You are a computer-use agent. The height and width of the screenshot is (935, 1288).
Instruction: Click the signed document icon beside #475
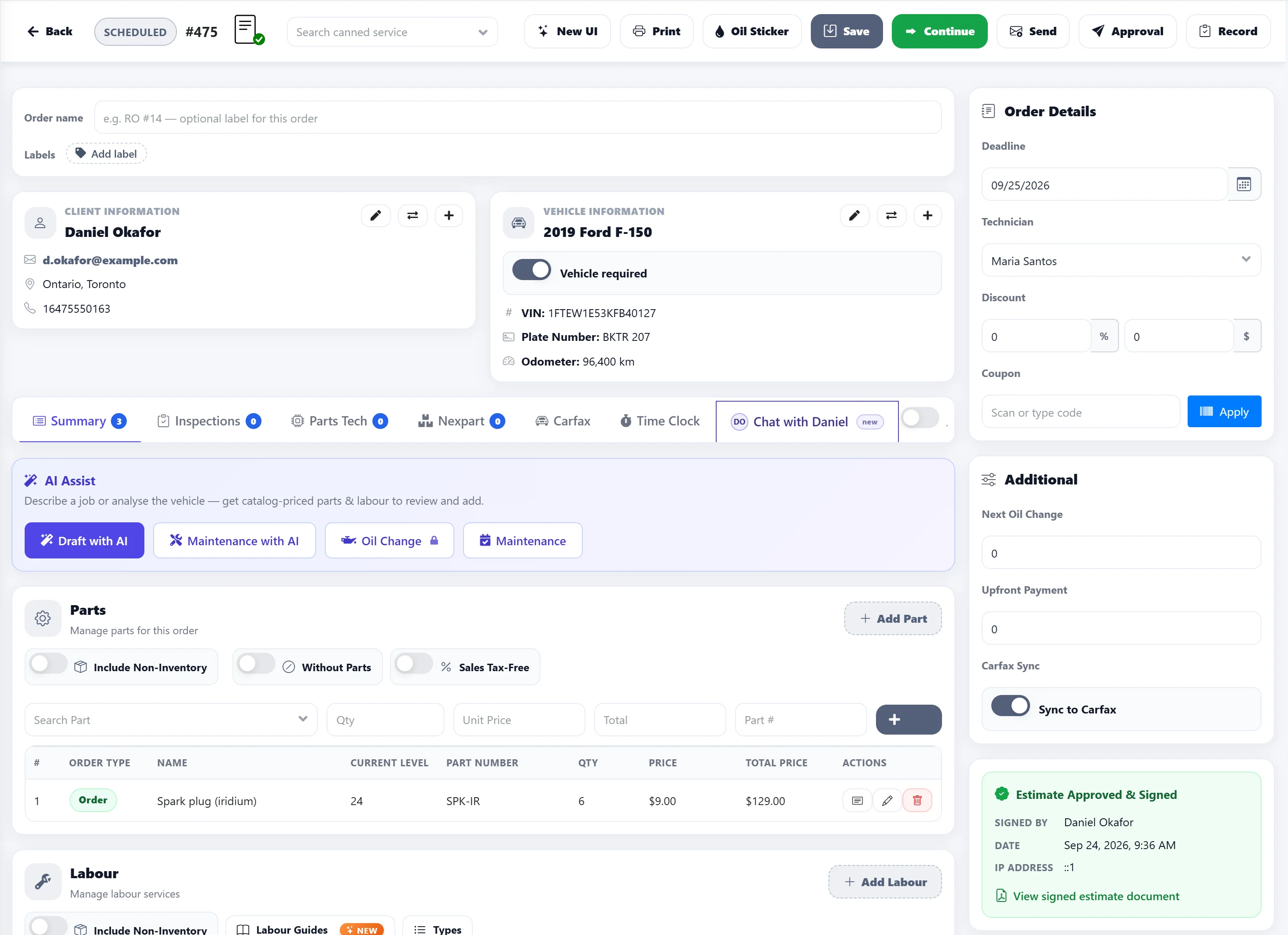click(x=249, y=31)
